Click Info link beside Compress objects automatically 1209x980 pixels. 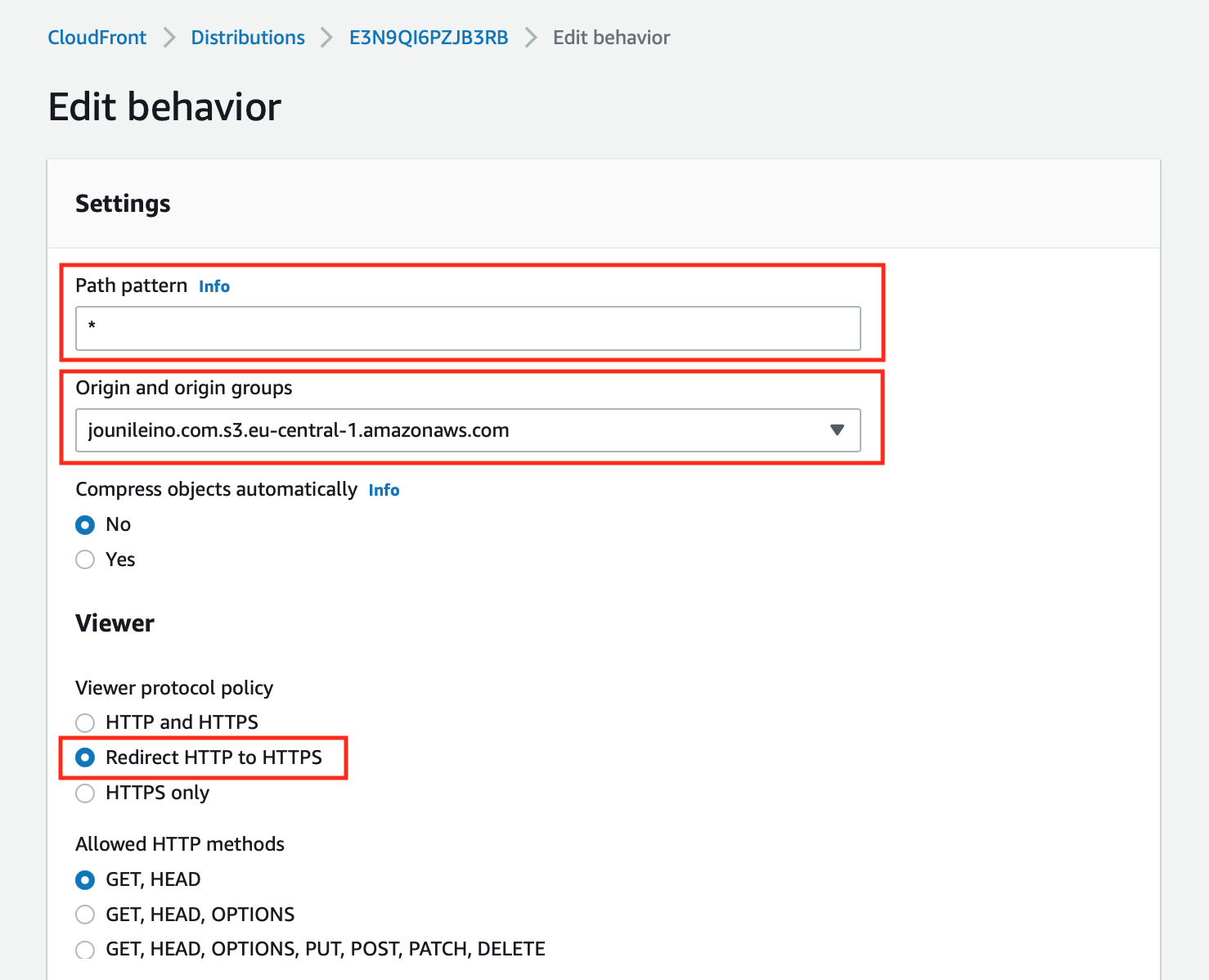(384, 490)
